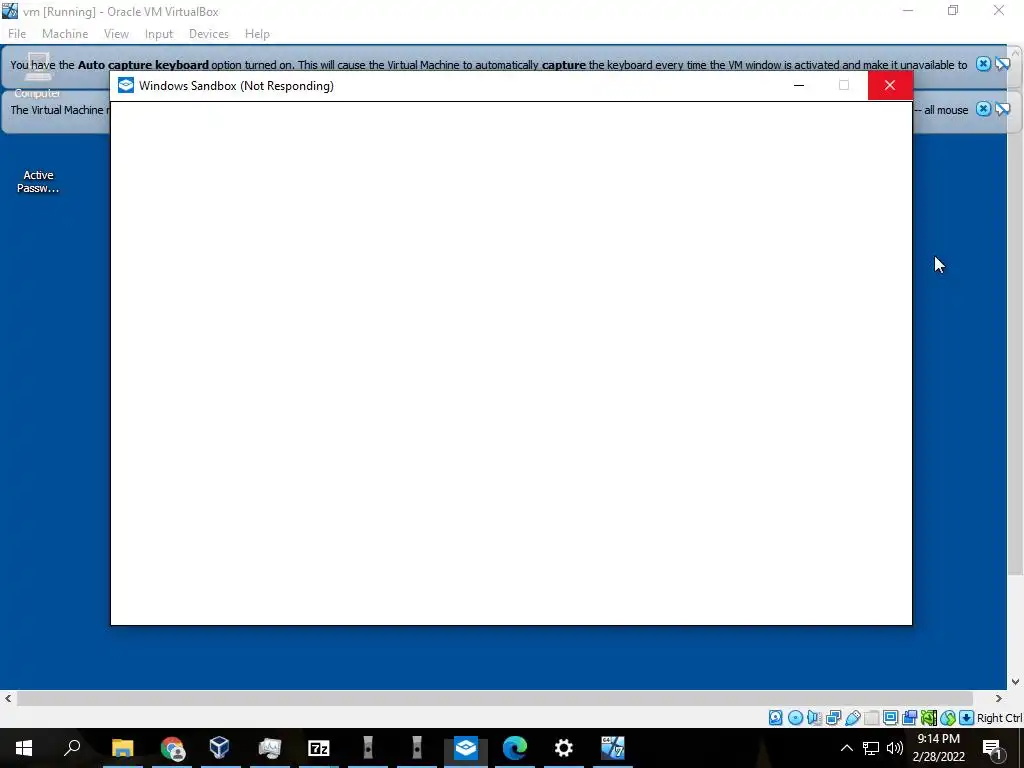The image size is (1024, 768).
Task: Expand hidden system tray icons
Action: tap(846, 748)
